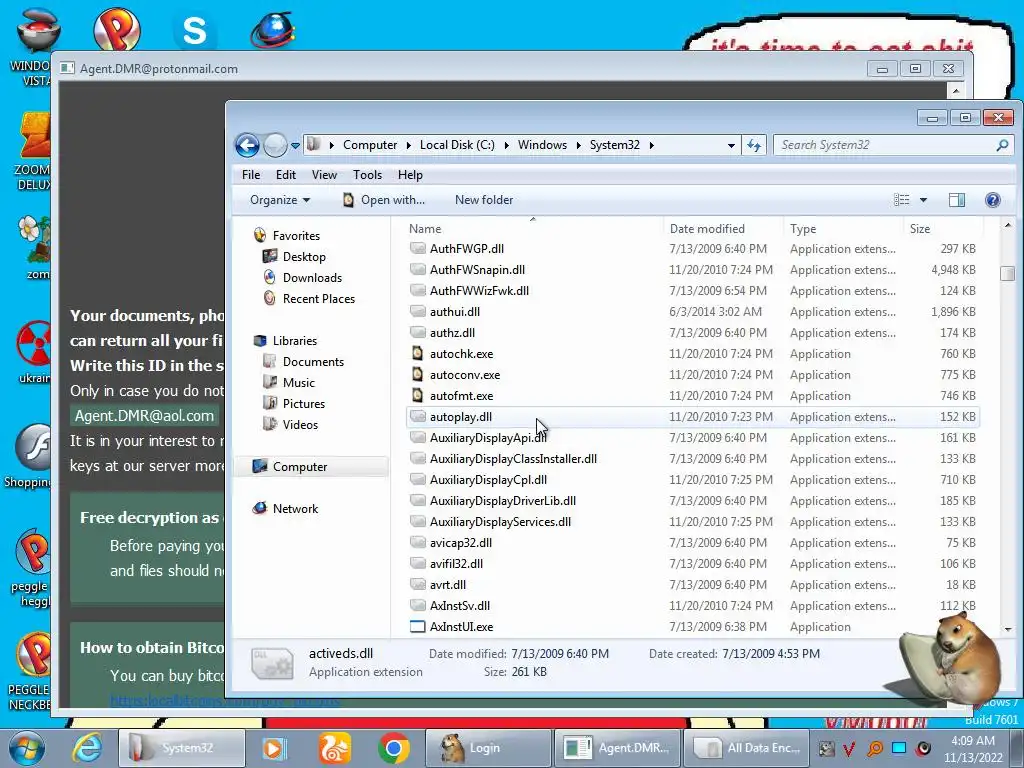Select Downloads under Favorites
Screen dimensions: 1024x768
click(x=312, y=278)
